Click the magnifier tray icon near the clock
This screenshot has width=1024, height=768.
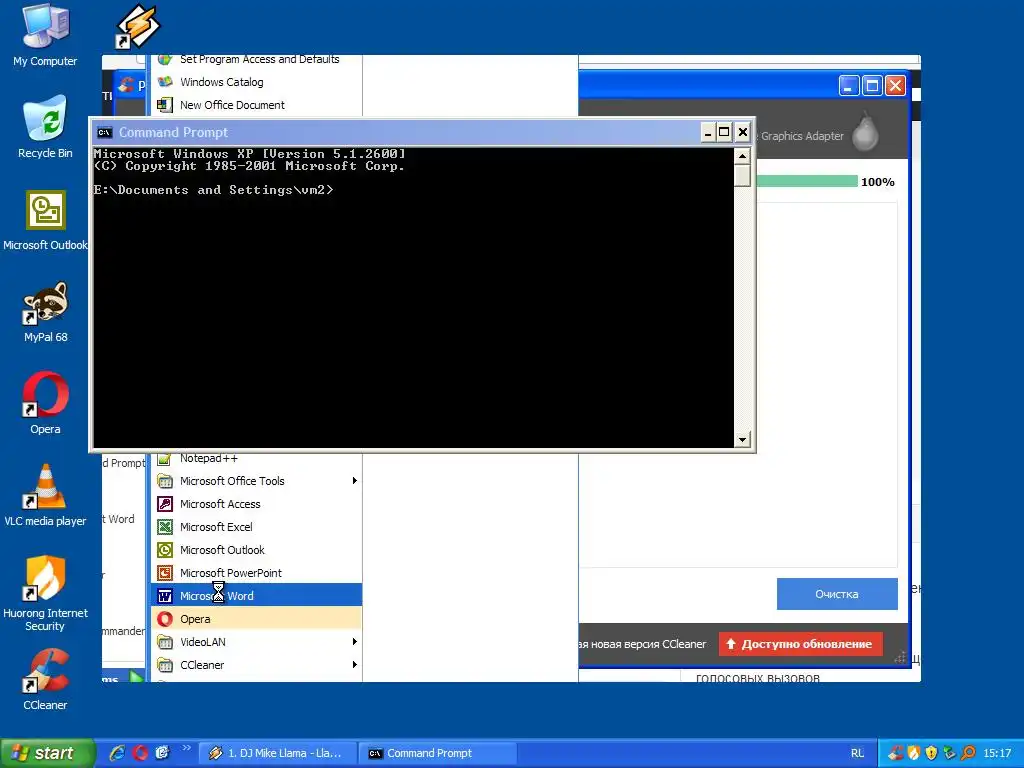(x=968, y=753)
